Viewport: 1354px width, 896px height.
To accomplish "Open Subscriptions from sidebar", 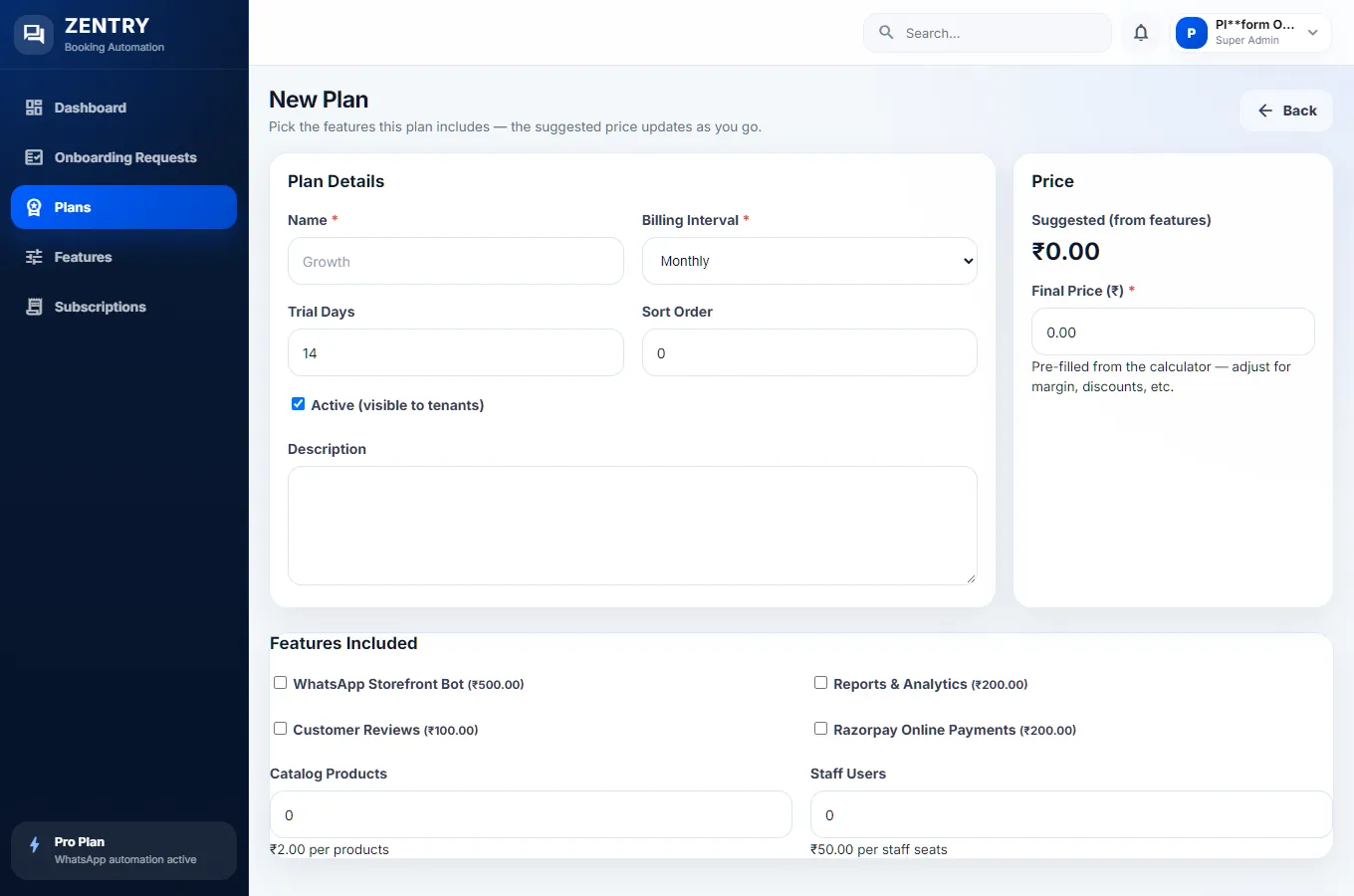I will [123, 307].
